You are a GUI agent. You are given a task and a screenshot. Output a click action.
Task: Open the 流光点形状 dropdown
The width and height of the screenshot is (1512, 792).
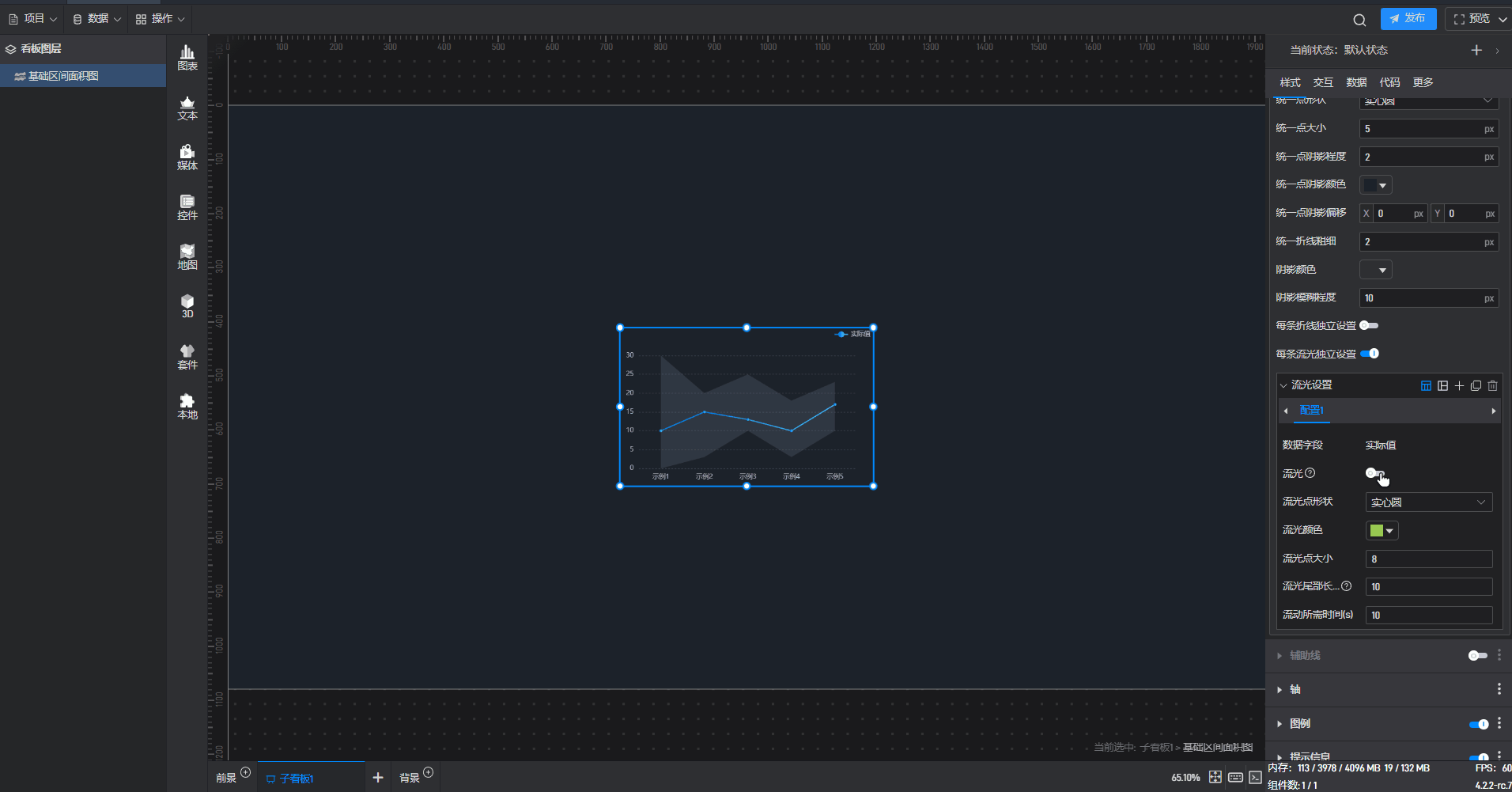click(1428, 502)
